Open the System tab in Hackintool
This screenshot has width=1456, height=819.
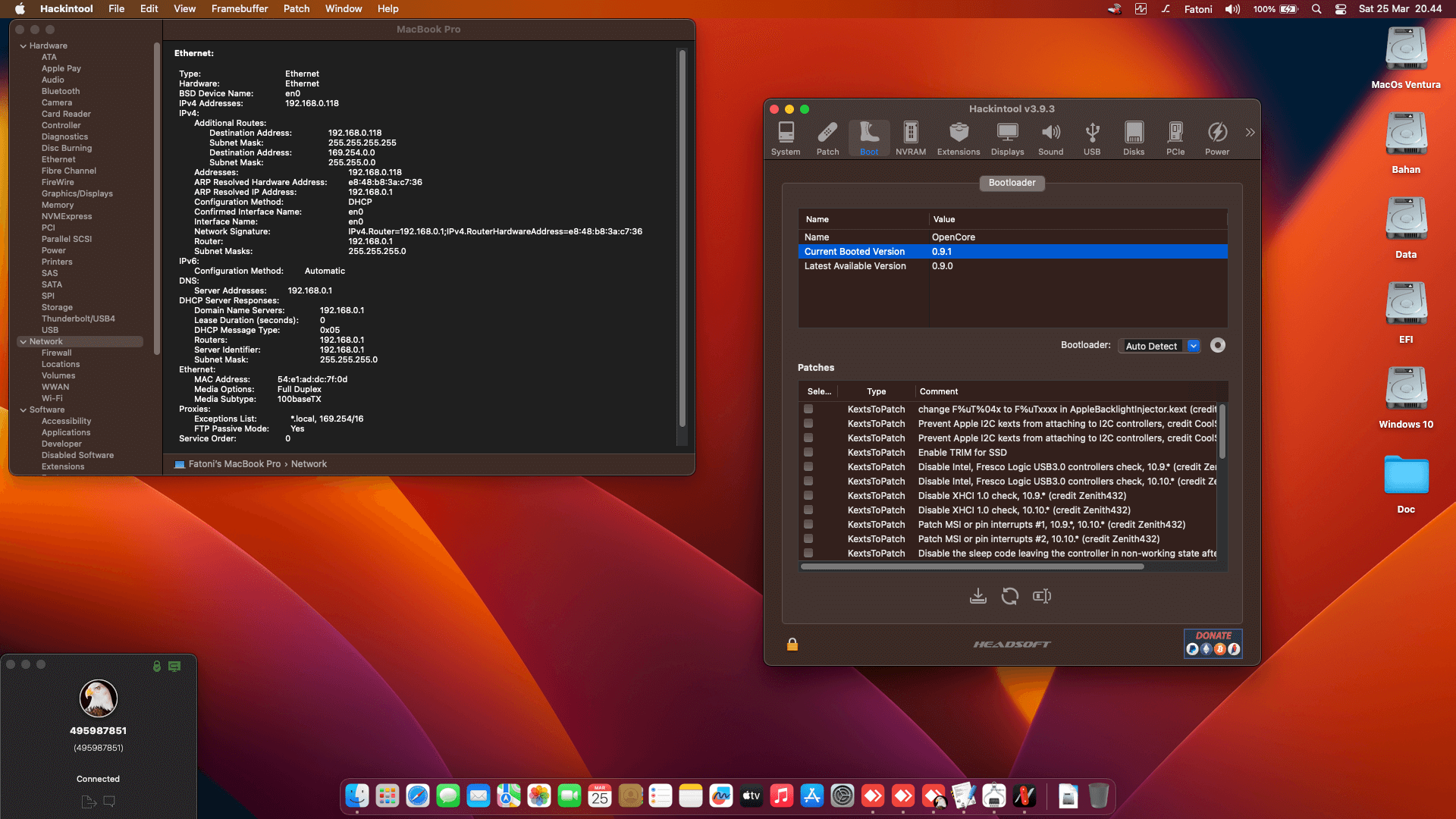pyautogui.click(x=786, y=139)
